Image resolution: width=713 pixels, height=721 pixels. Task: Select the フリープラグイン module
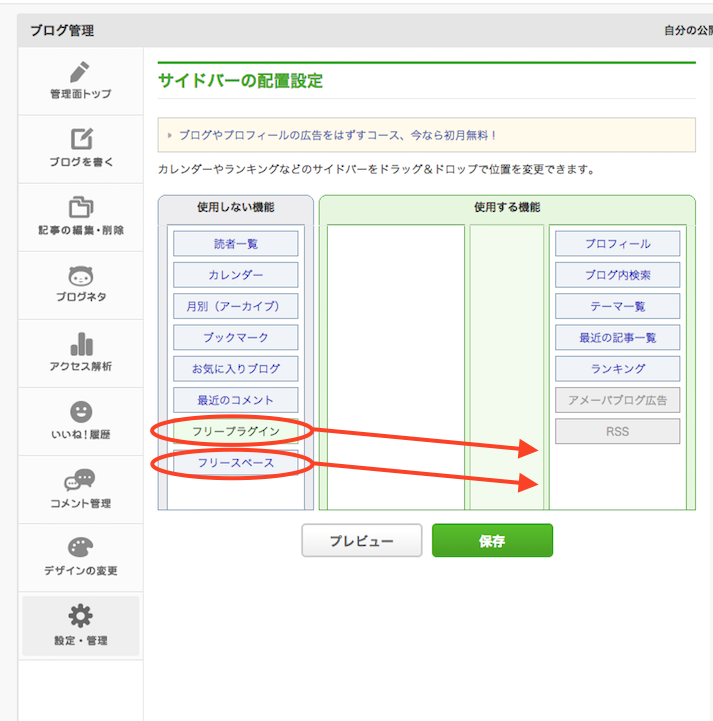click(x=235, y=431)
